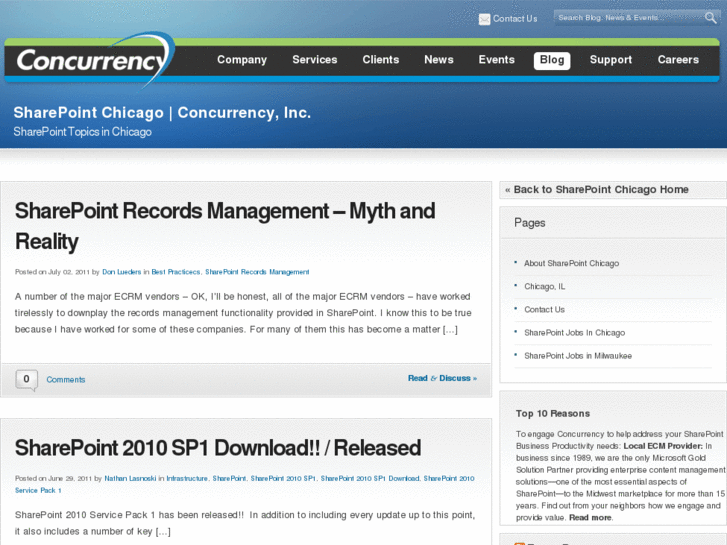Open the Company menu

(242, 60)
